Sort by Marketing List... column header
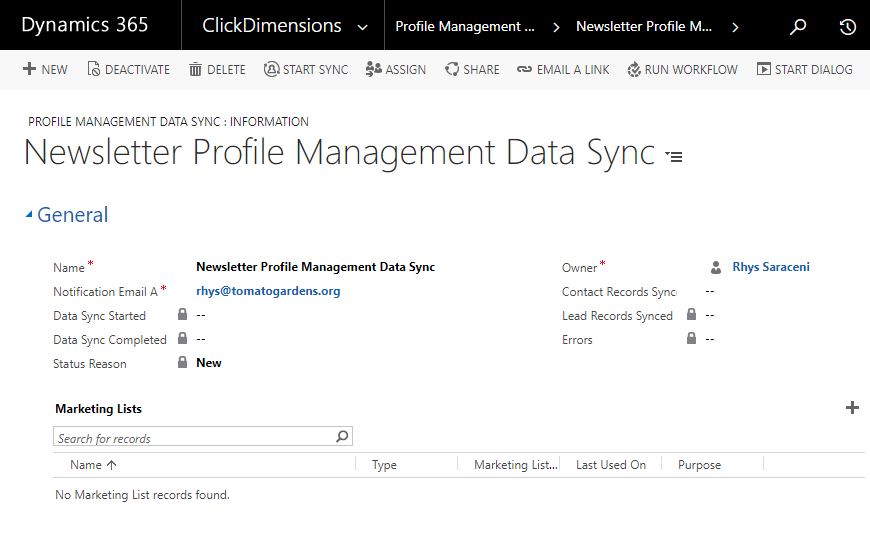Image resolution: width=870 pixels, height=548 pixels. [516, 465]
